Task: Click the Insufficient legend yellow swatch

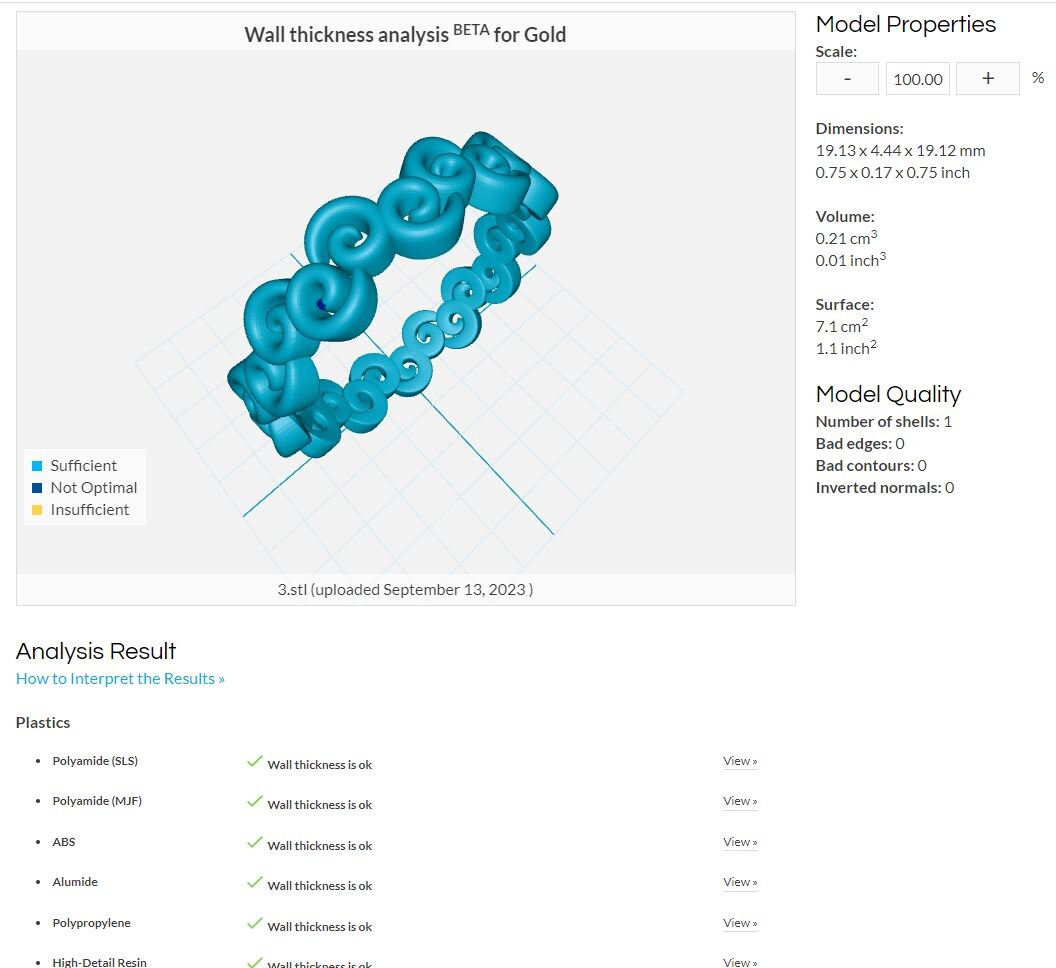Action: click(x=37, y=510)
